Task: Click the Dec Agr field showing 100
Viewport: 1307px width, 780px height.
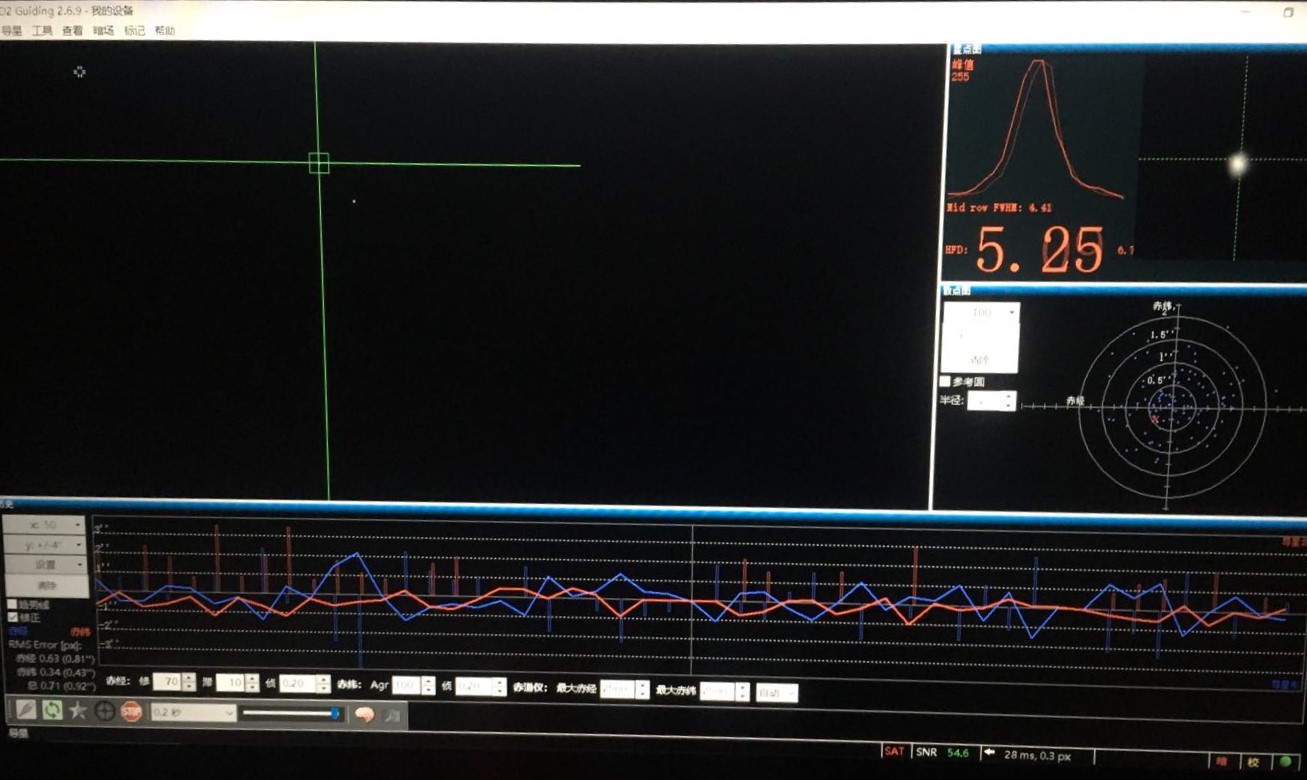Action: (406, 686)
